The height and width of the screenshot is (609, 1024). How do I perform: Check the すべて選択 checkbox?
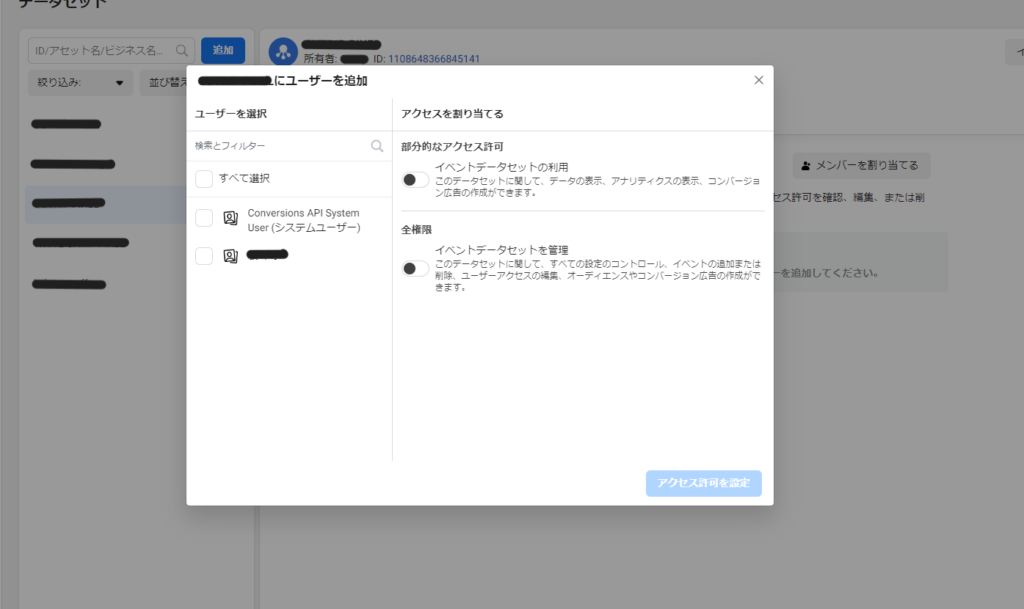(x=204, y=179)
